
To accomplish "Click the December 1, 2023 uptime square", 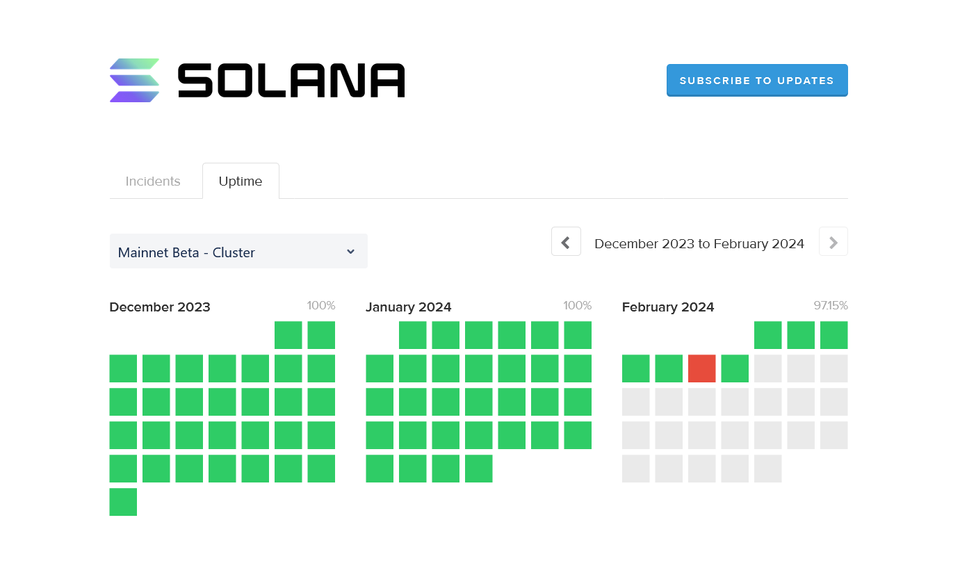I will pos(288,335).
